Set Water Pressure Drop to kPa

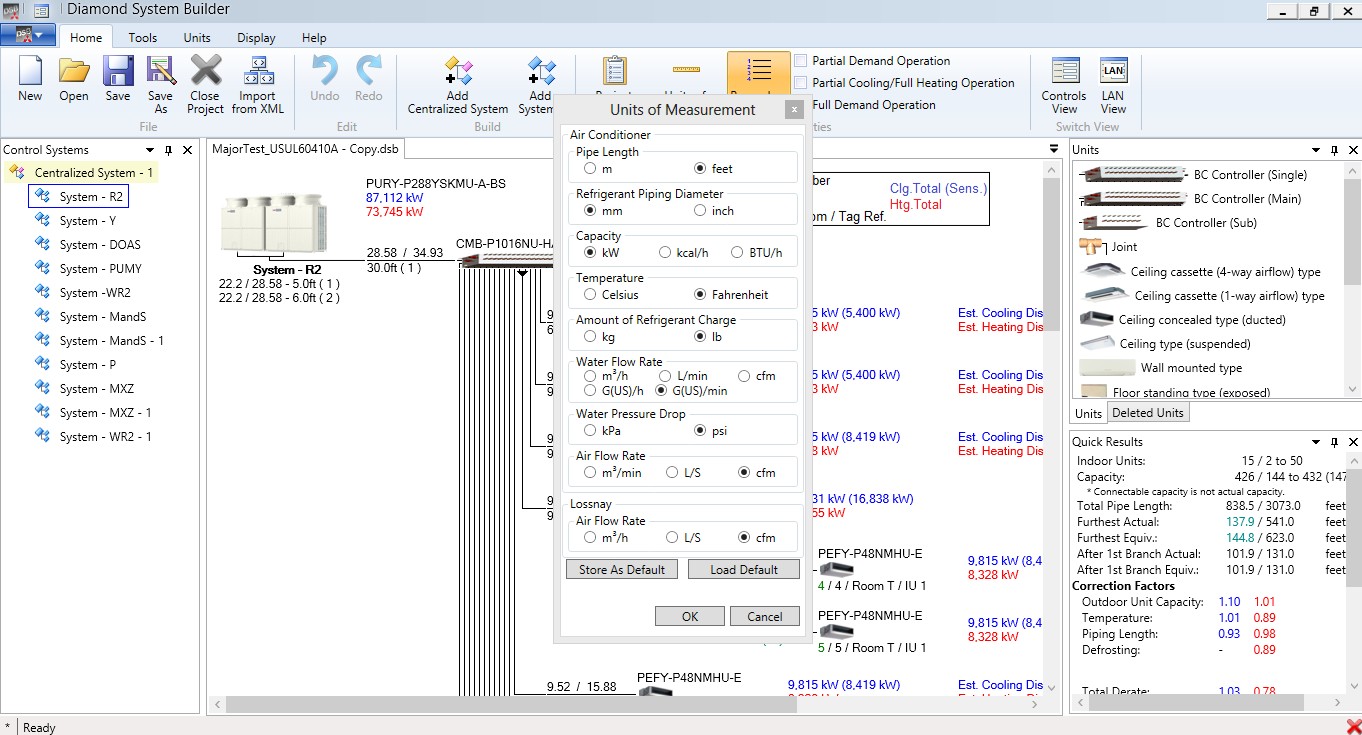click(x=590, y=431)
